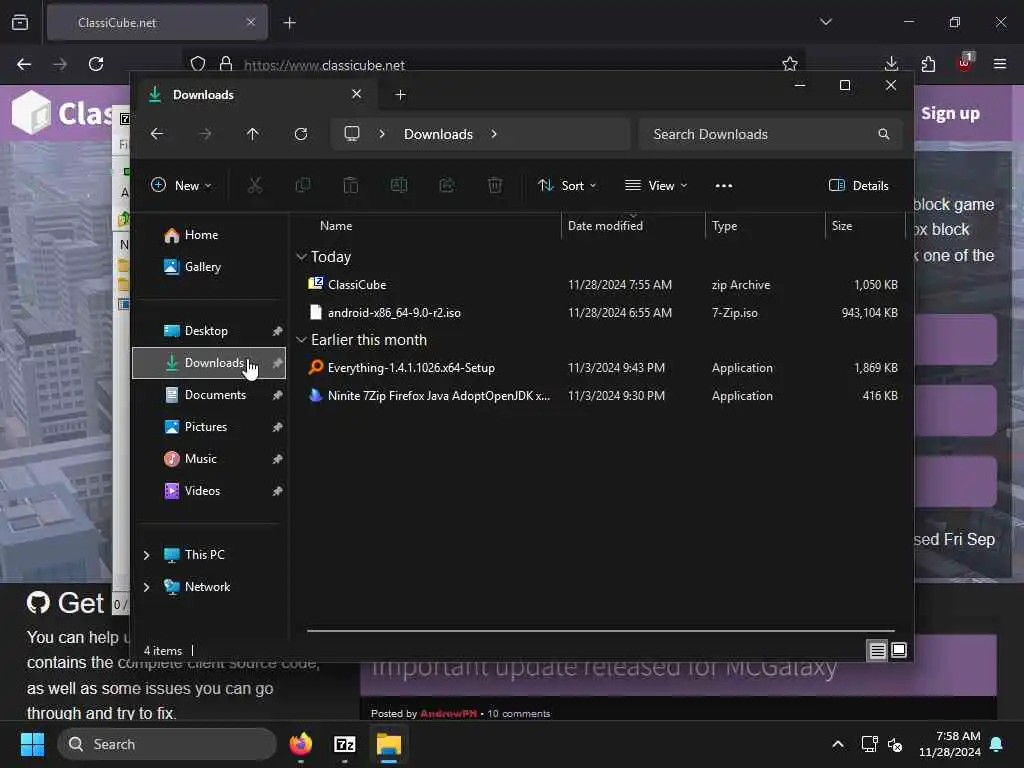Open Firefox extensions puzzle icon

[x=928, y=64]
